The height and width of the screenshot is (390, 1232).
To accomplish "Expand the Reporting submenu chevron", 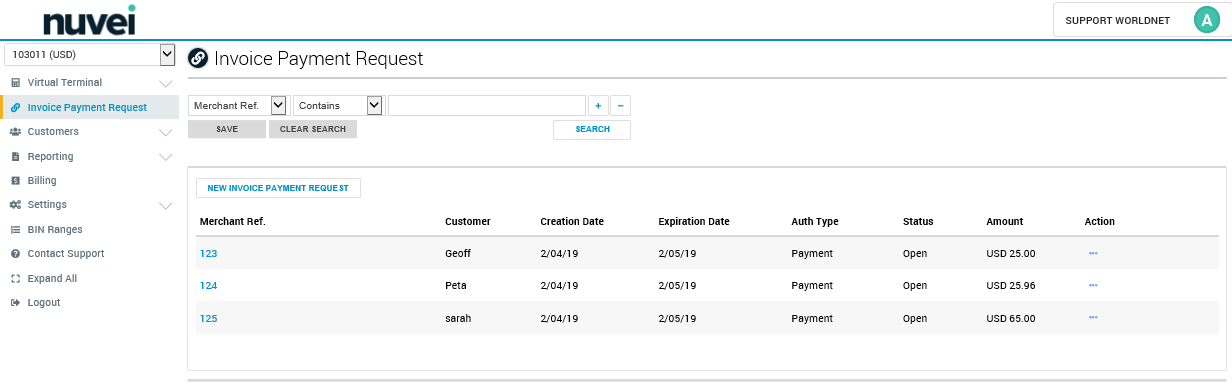I will (x=166, y=157).
